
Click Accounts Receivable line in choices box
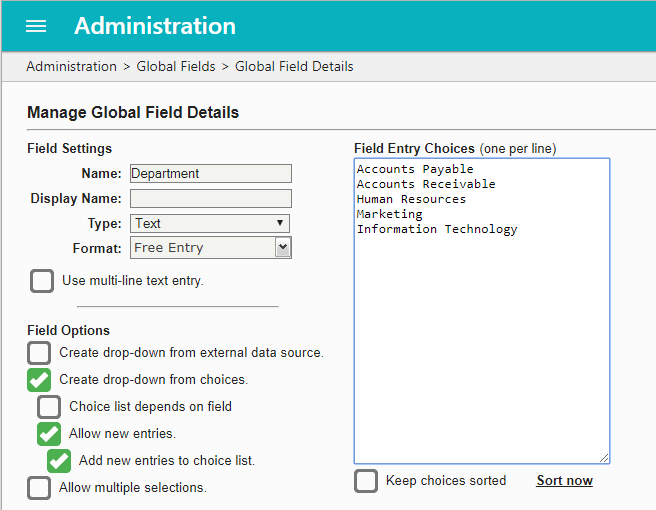pos(426,184)
